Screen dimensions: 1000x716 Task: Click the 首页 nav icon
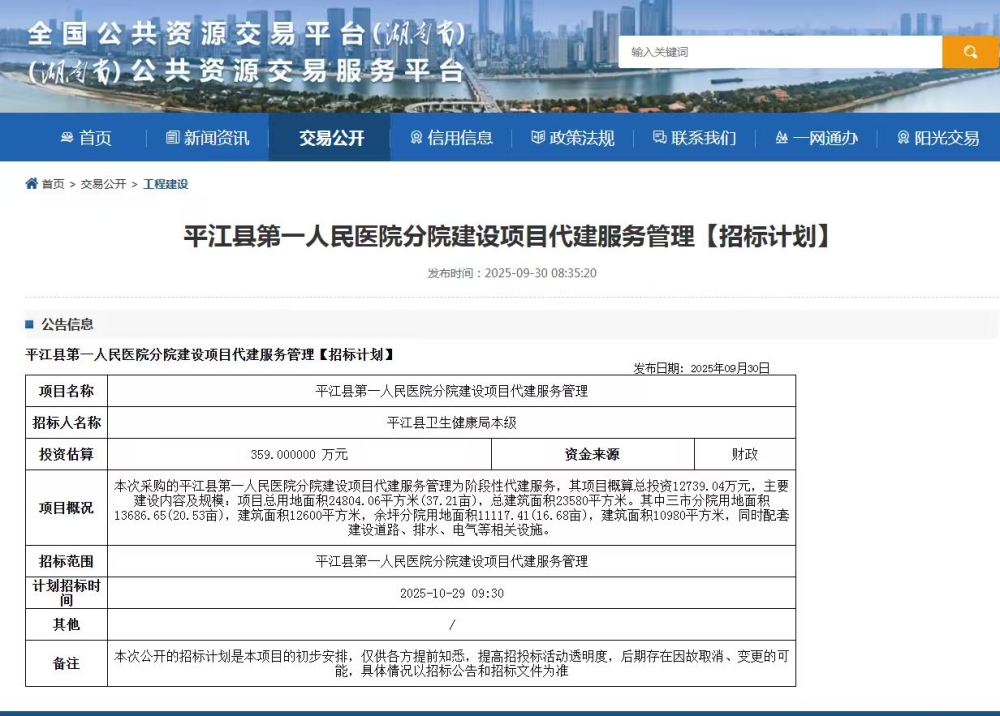pos(67,138)
